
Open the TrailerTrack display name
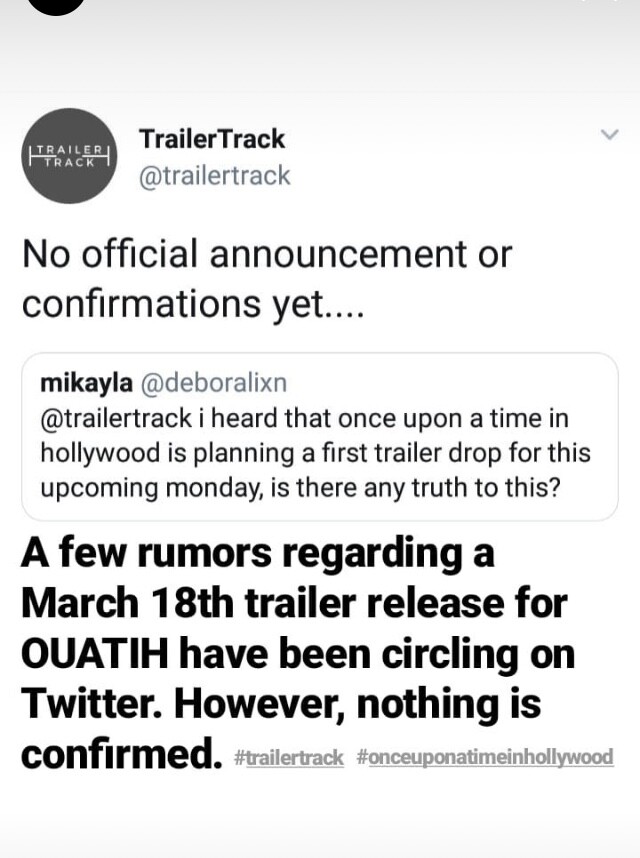(x=212, y=139)
